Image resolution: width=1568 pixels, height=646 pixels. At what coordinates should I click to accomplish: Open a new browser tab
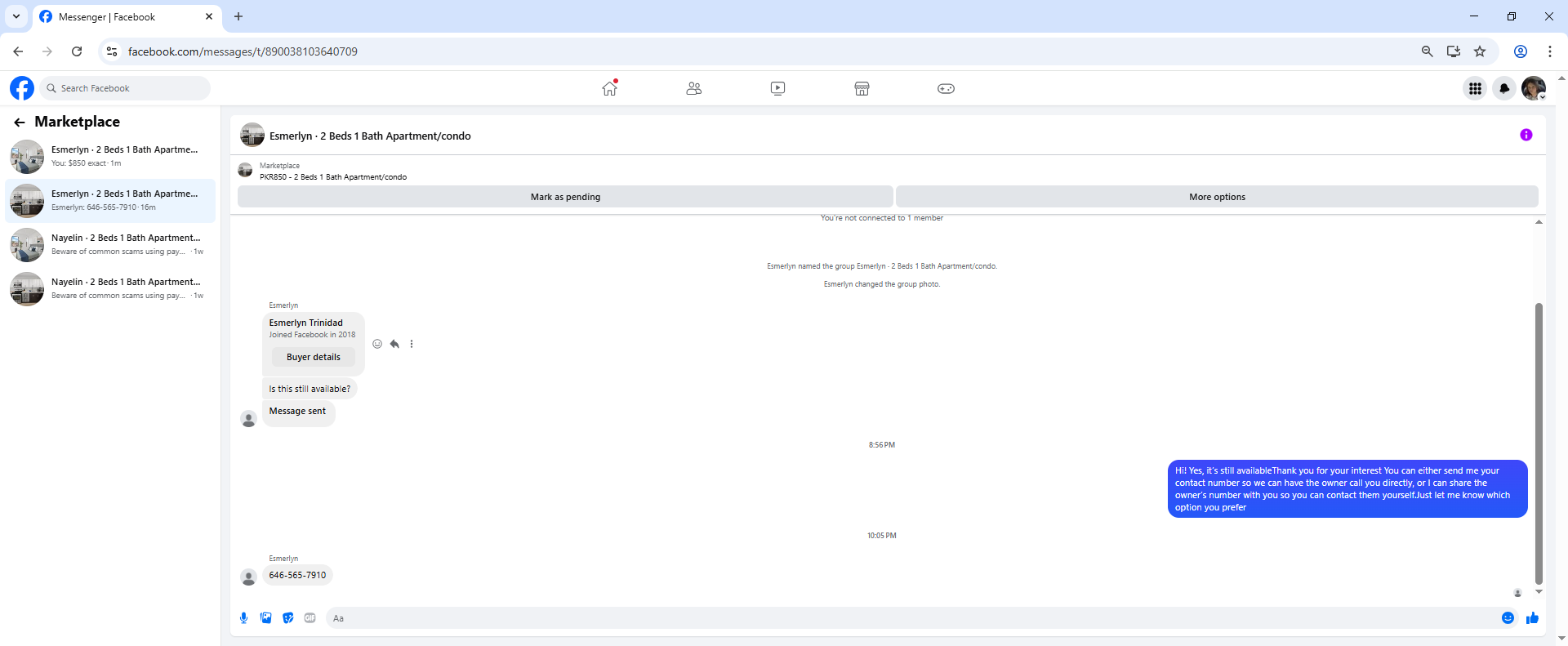coord(238,16)
